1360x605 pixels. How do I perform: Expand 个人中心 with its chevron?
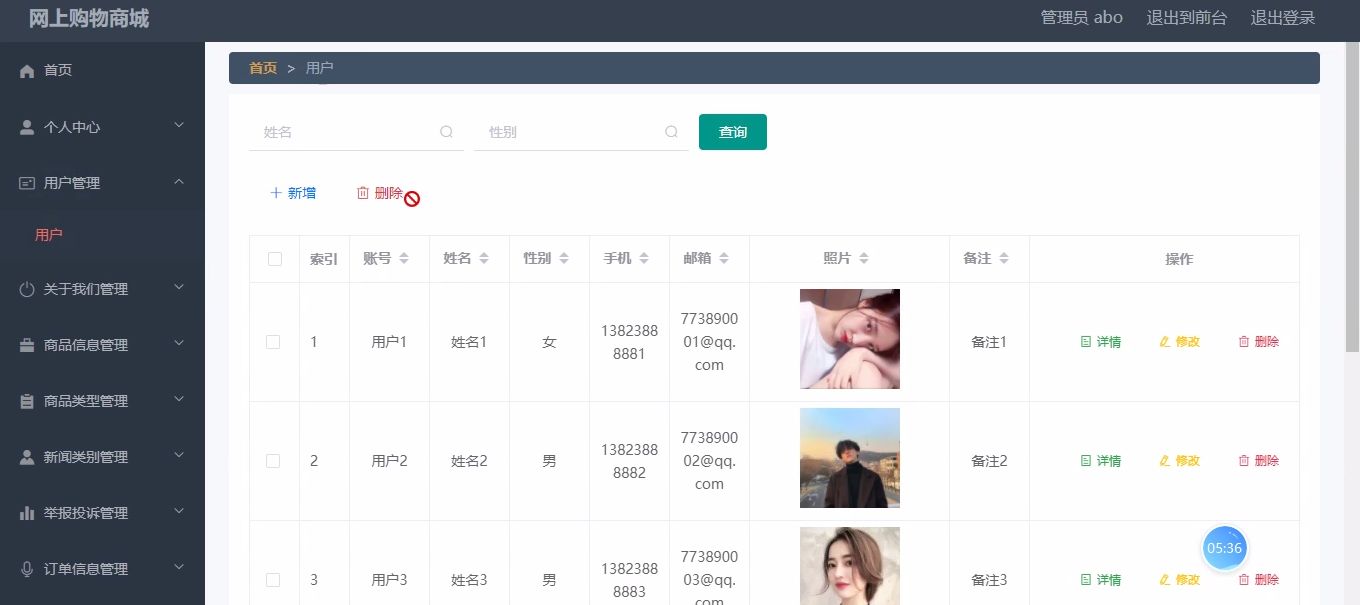click(179, 126)
